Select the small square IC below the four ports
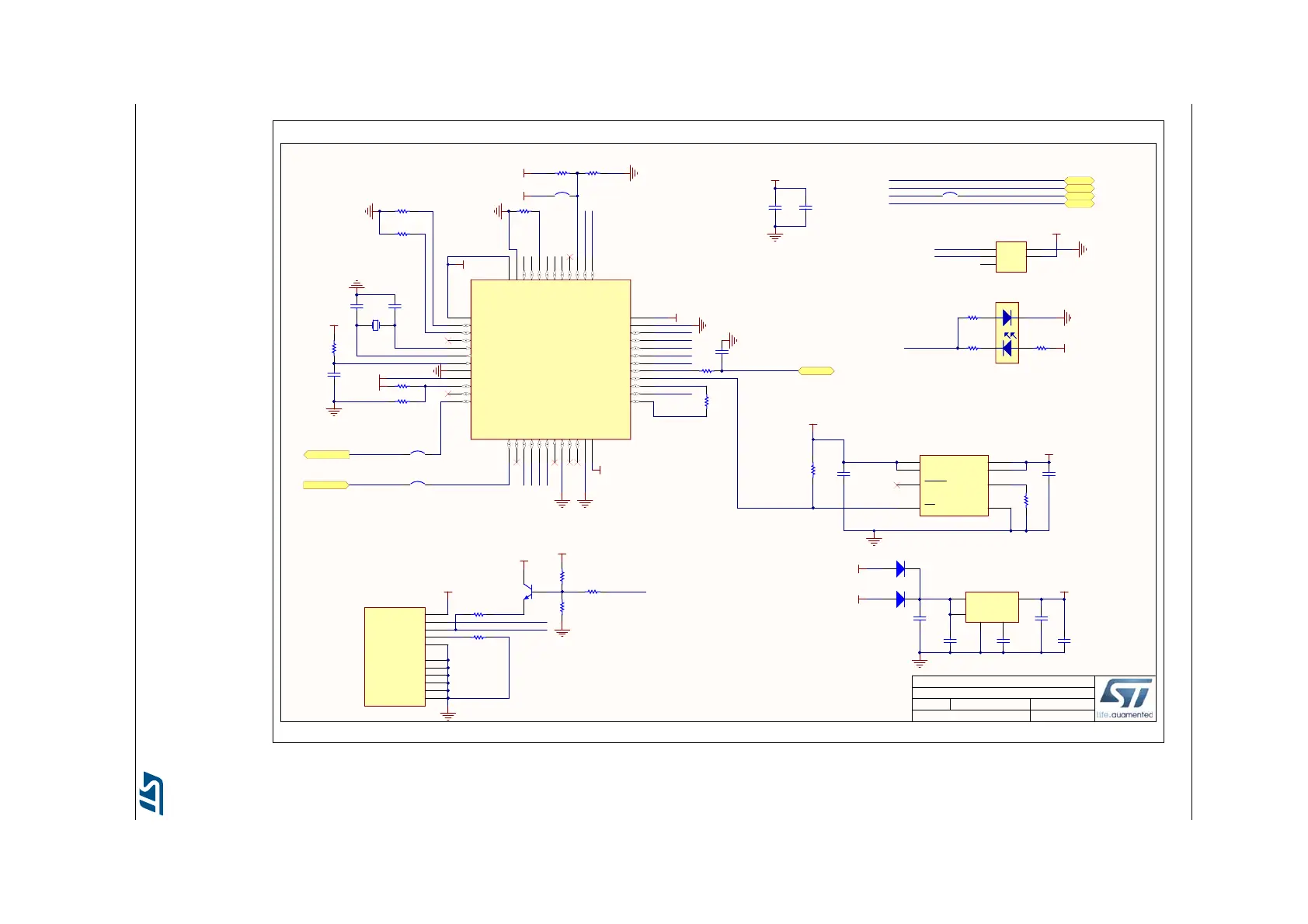Image resolution: width=1308 pixels, height=924 pixels. (x=1011, y=257)
